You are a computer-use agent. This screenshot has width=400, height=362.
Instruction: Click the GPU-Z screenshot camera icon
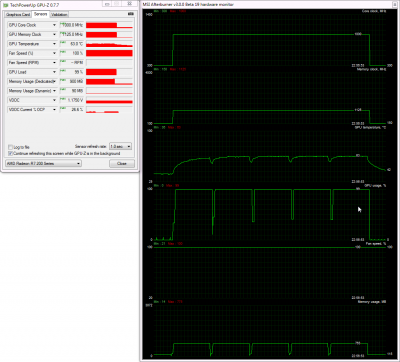click(131, 14)
